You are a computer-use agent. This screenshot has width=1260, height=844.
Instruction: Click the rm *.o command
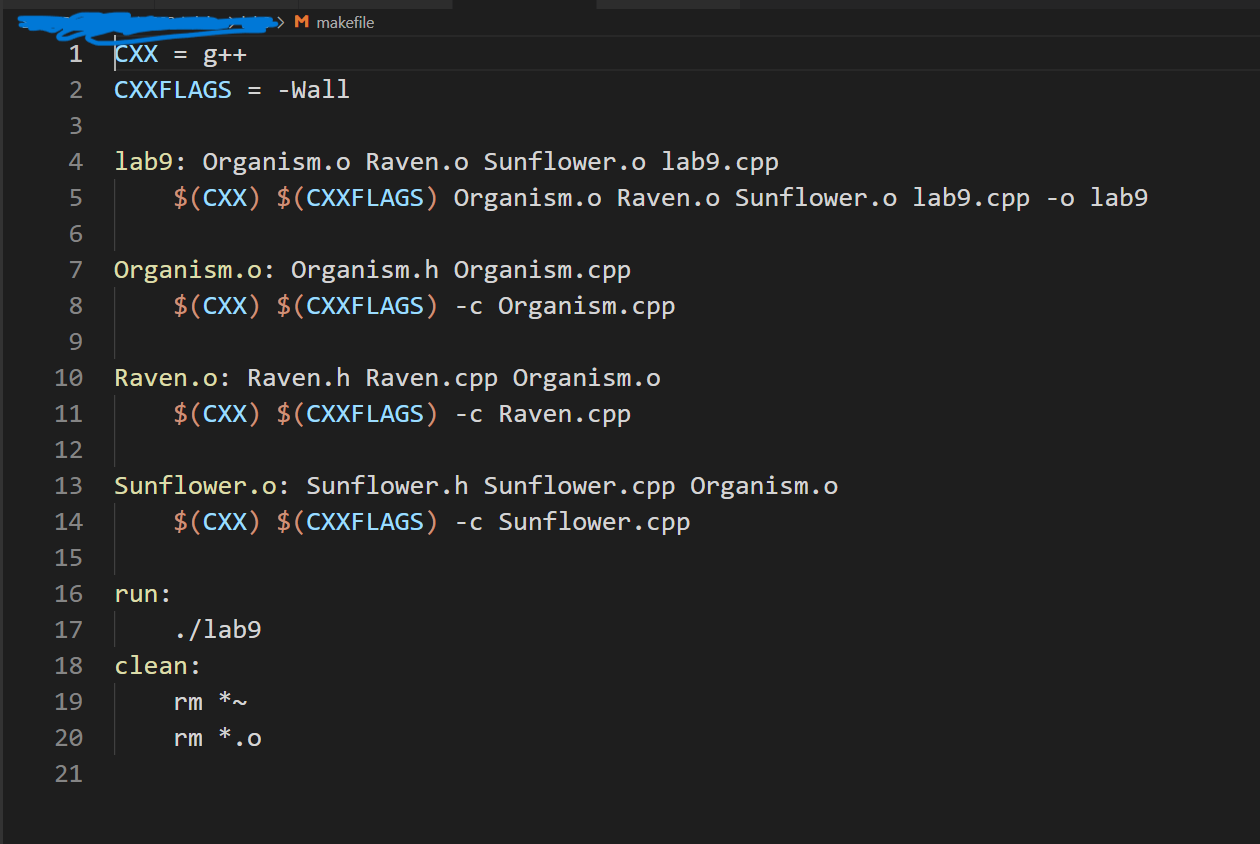tap(218, 737)
